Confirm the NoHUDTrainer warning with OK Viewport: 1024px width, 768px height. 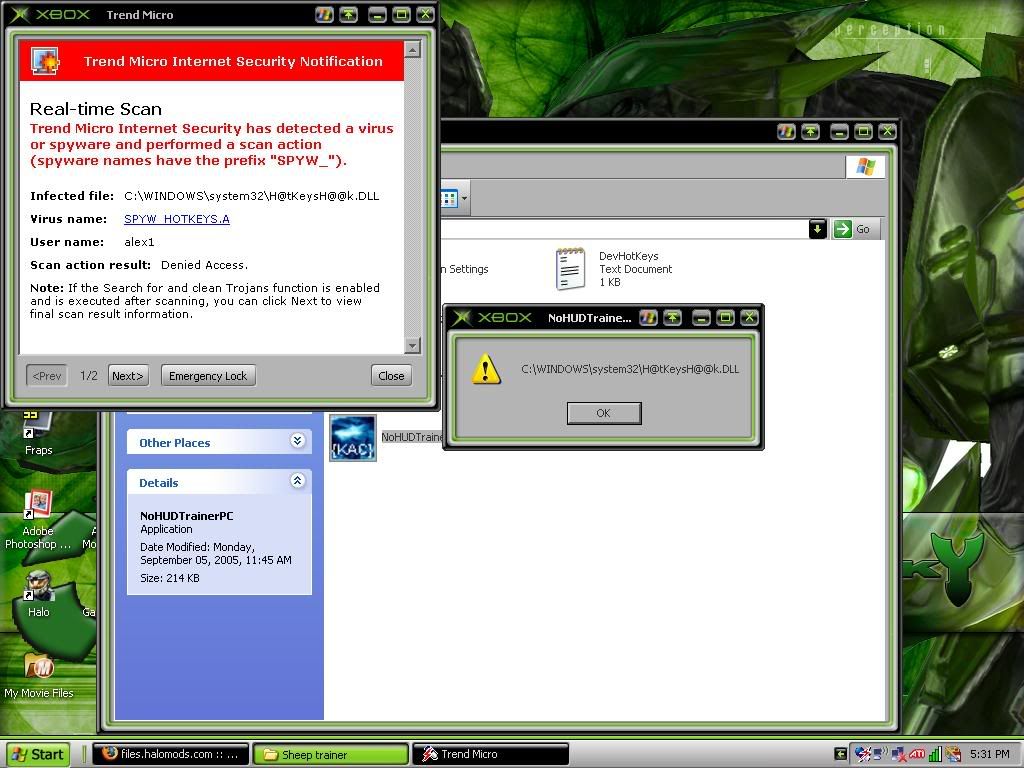pos(604,413)
